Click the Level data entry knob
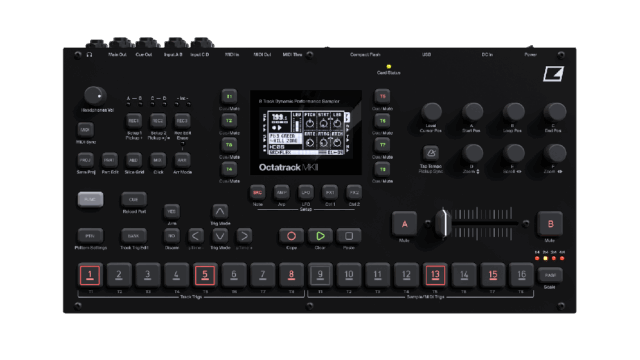The image size is (640, 360). click(x=431, y=112)
